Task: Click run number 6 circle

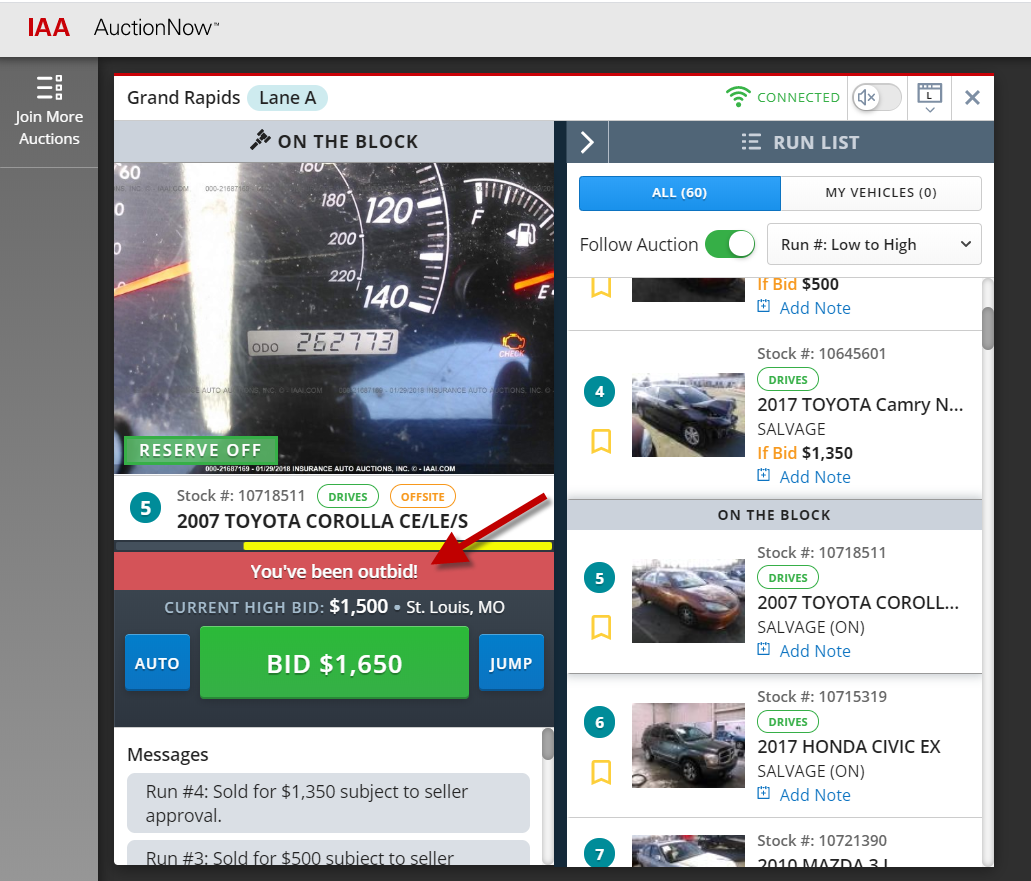Action: [600, 723]
